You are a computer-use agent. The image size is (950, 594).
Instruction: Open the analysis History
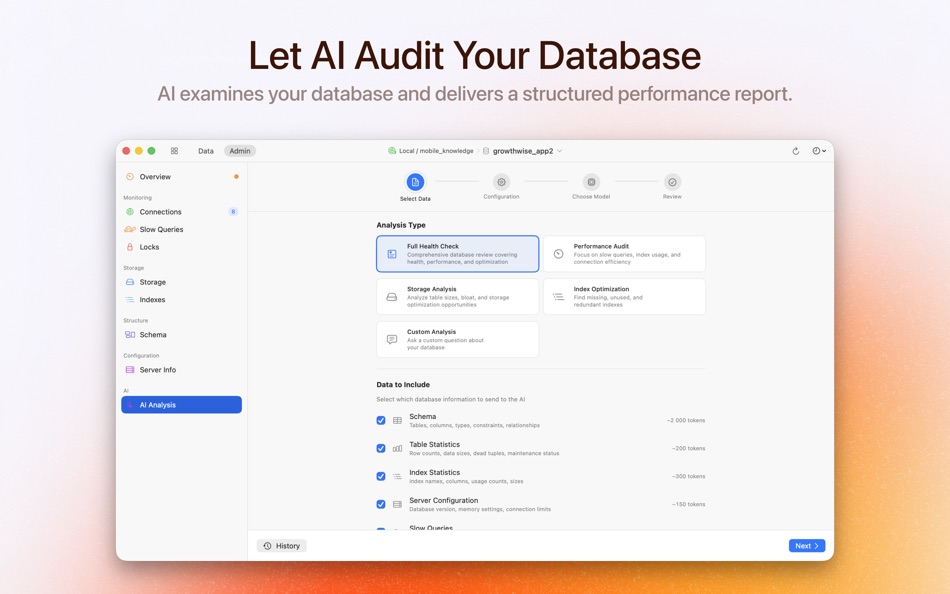[x=282, y=545]
